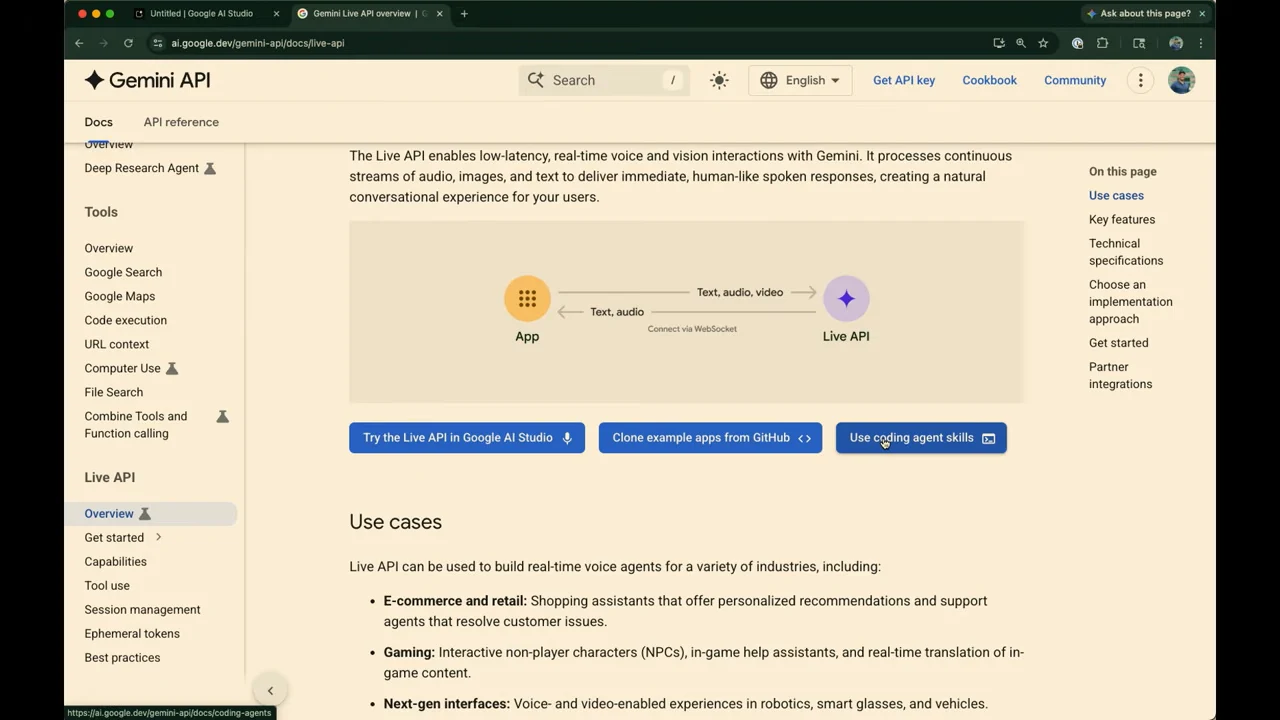Click the microphone icon on Try Live API button
This screenshot has width=1280, height=720.
pos(567,438)
